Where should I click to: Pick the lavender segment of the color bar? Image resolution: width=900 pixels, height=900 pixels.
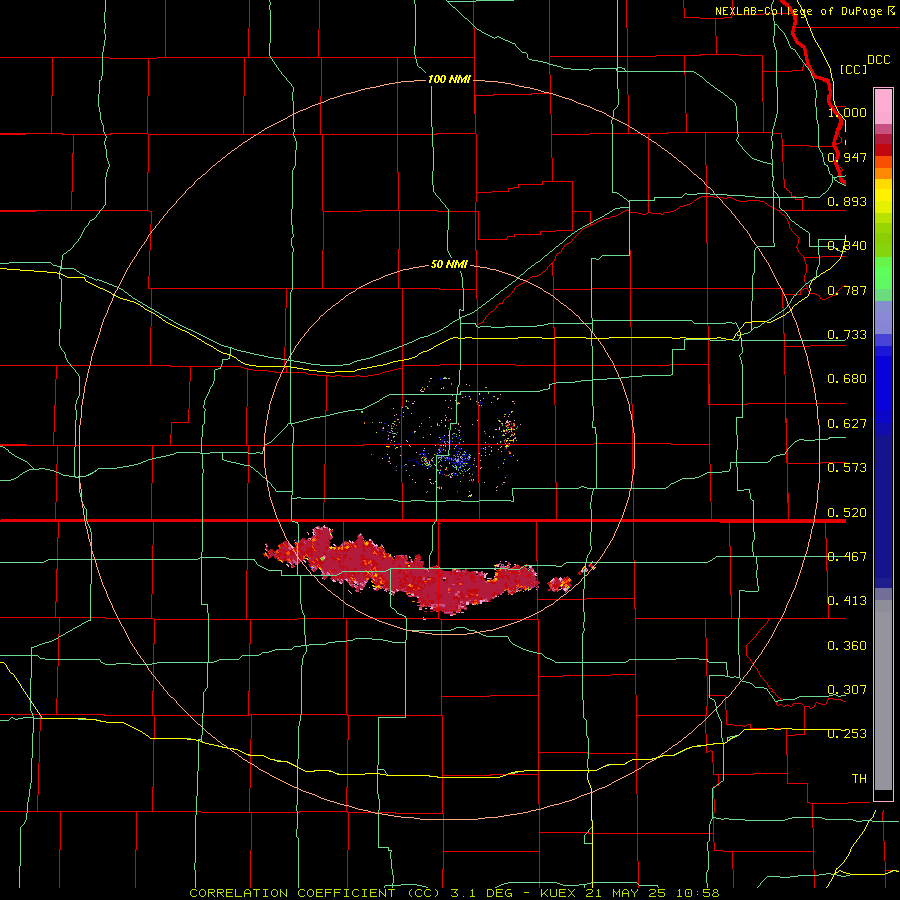883,317
